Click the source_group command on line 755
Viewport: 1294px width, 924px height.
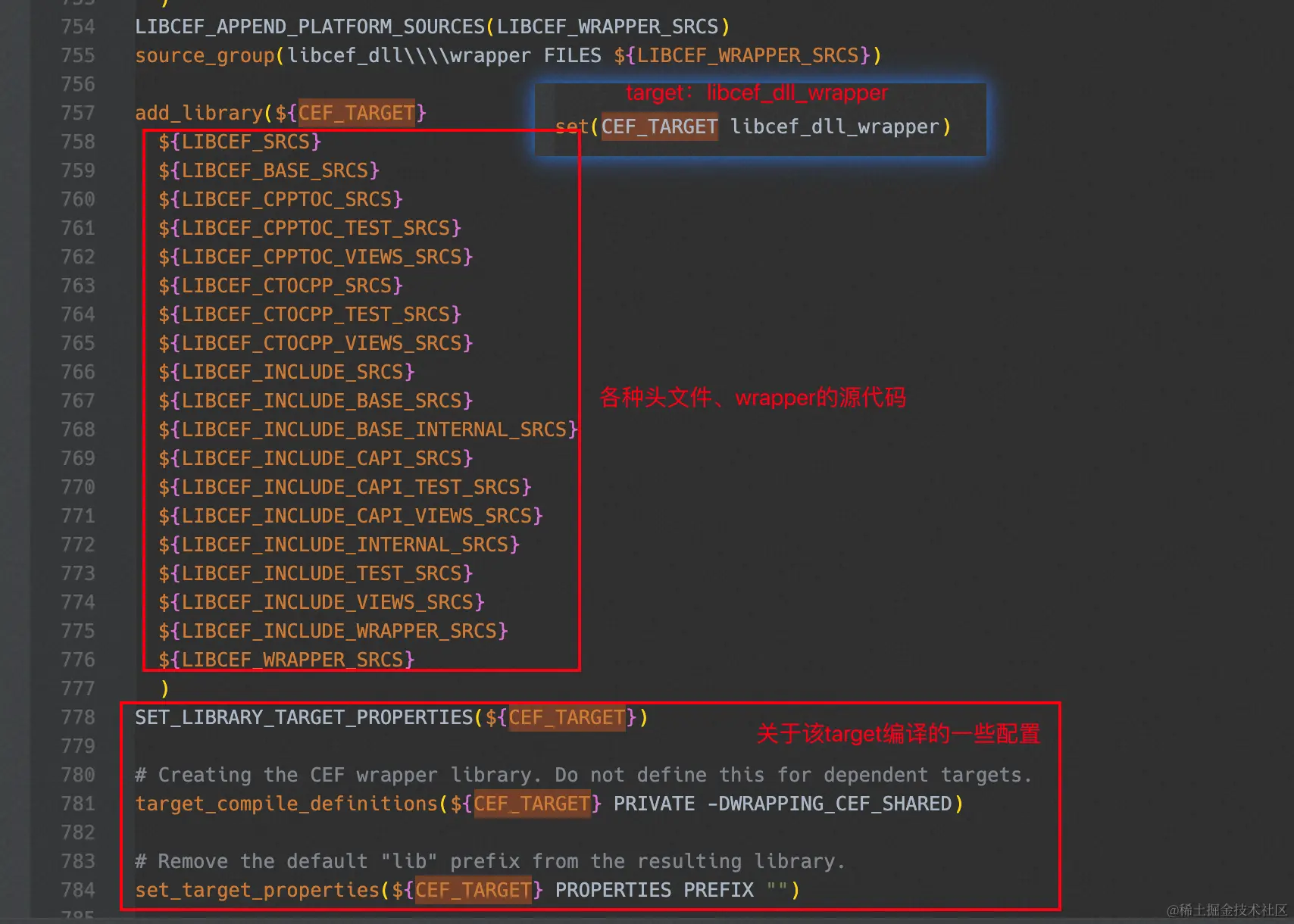point(205,55)
